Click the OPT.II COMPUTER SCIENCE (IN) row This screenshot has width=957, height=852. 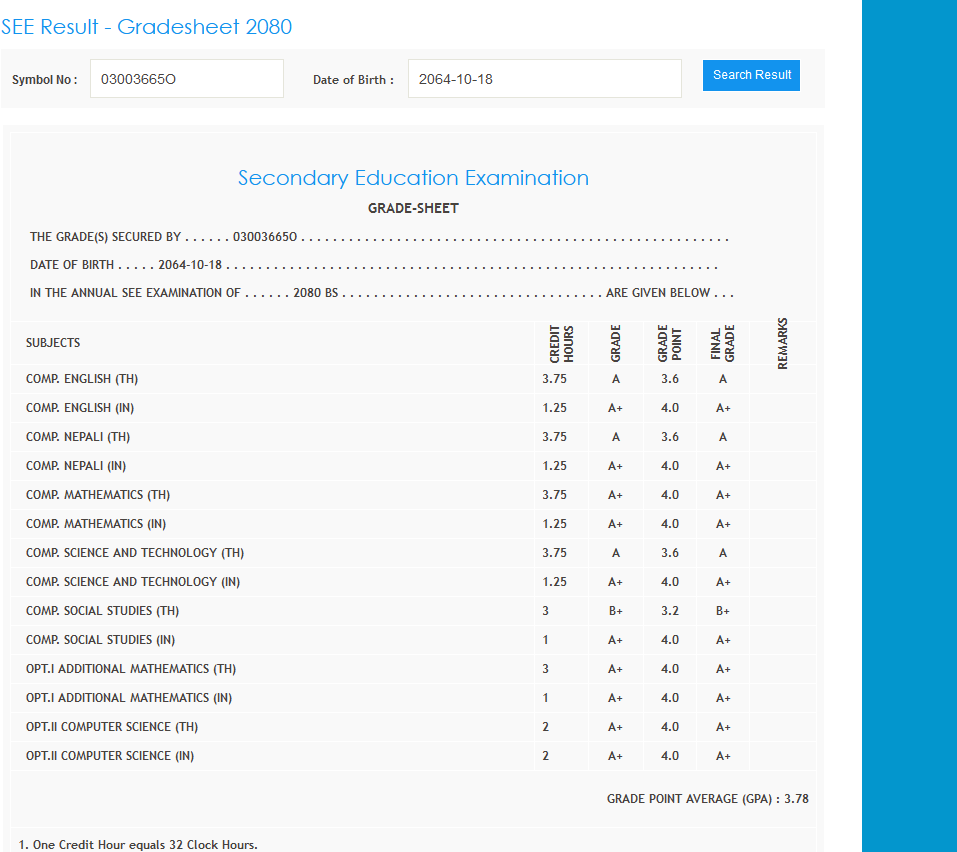tap(110, 756)
